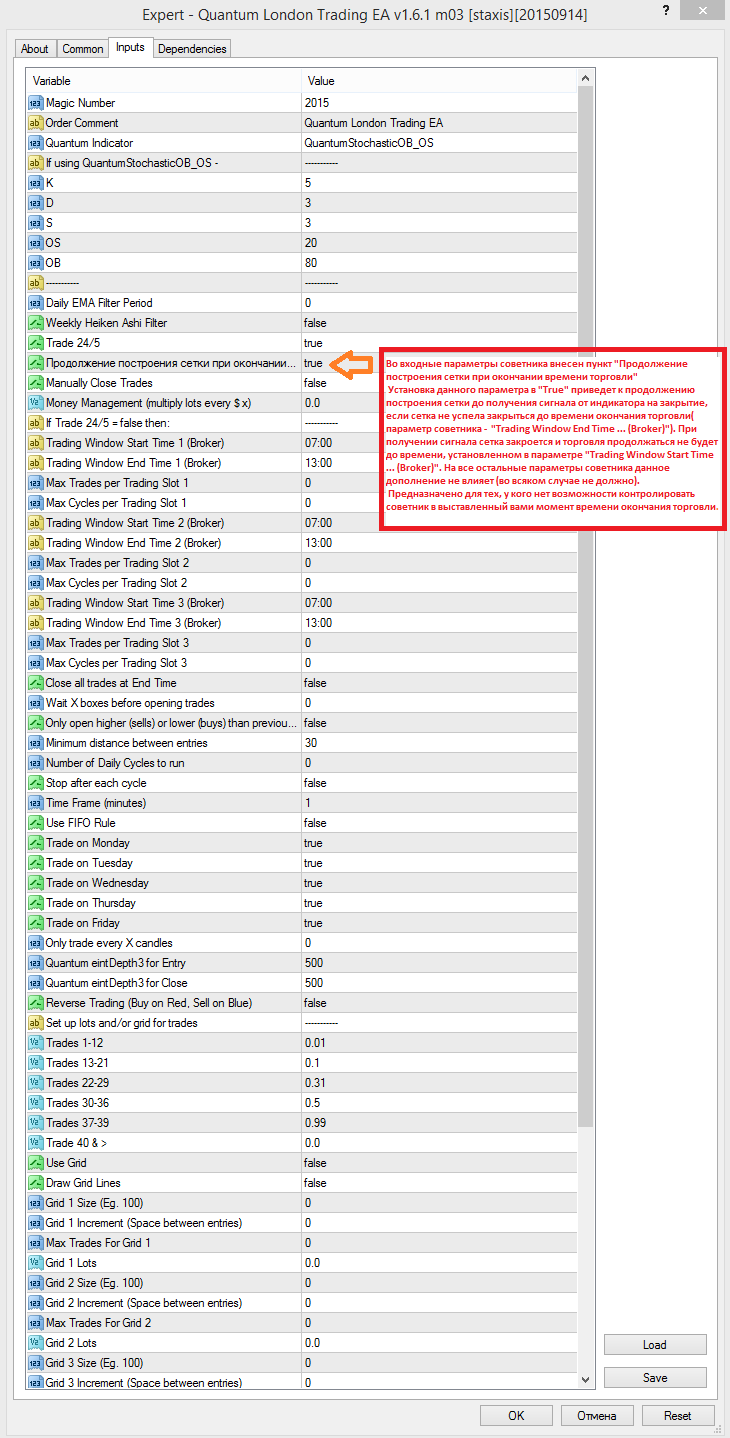Click the Close all trades at End Time icon

point(35,683)
